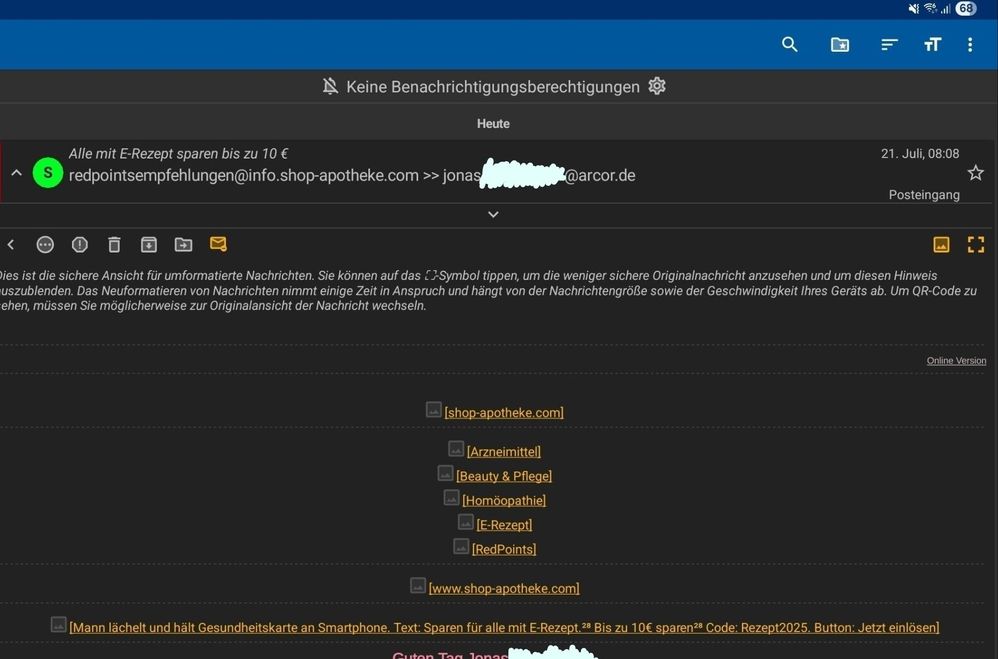998x659 pixels.
Task: Delete the current email
Action: click(x=114, y=244)
